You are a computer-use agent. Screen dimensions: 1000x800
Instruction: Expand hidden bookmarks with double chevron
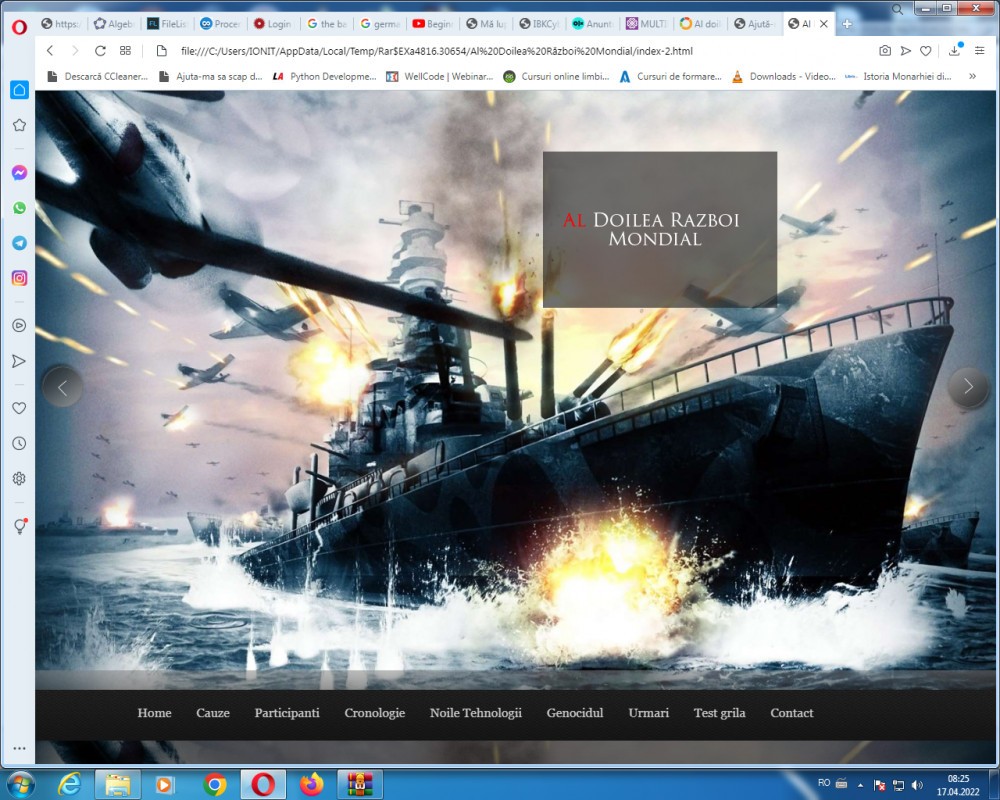(x=973, y=76)
